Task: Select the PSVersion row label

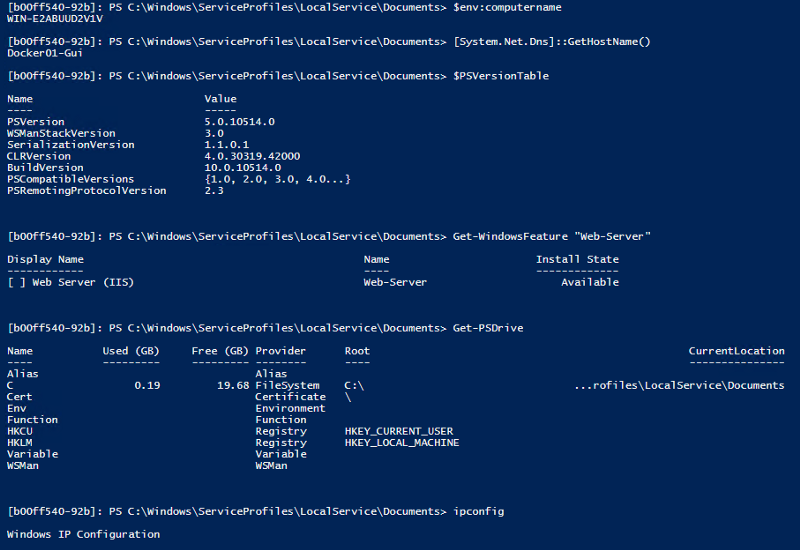Action: pyautogui.click(x=35, y=122)
